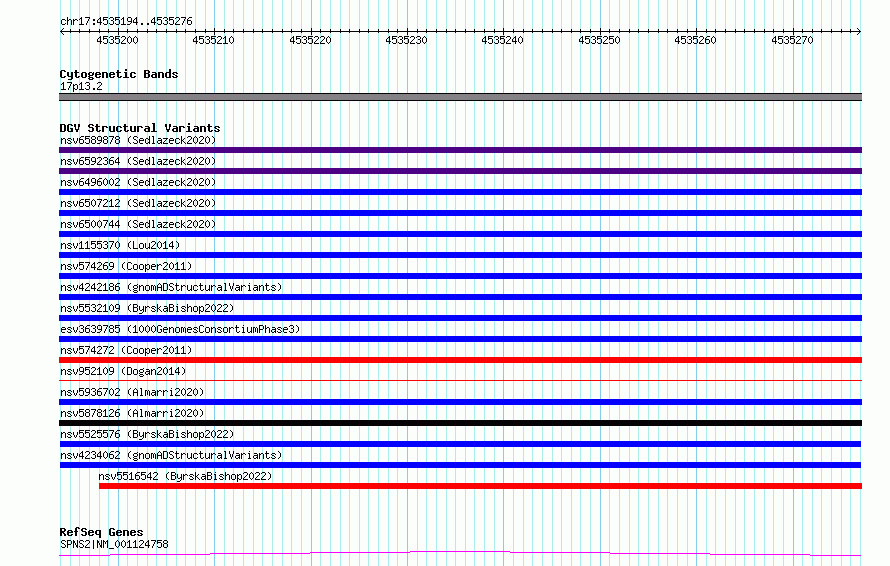
Task: Select nsv5878126 (Almarri2020) label
Action: click(x=132, y=413)
